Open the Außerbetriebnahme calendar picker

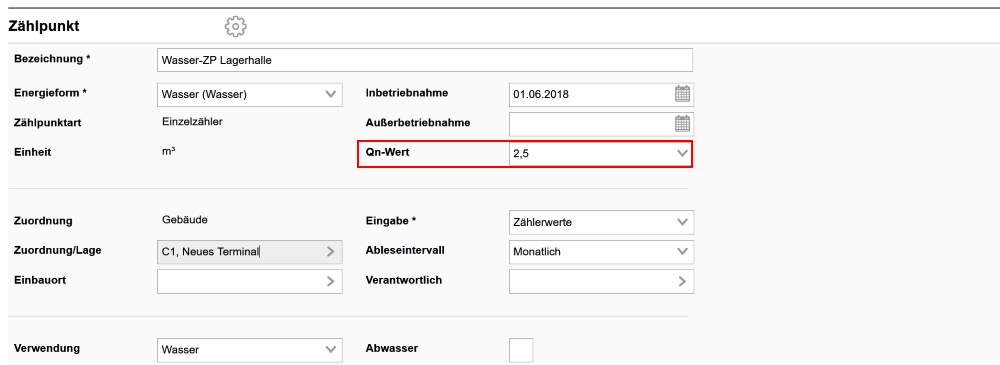point(682,123)
